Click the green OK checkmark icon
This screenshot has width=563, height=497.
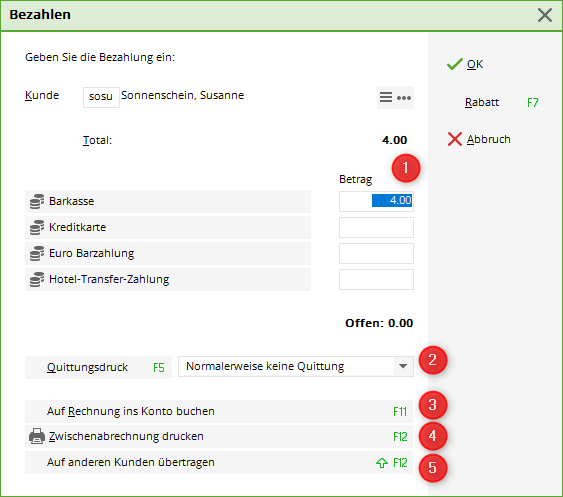455,64
